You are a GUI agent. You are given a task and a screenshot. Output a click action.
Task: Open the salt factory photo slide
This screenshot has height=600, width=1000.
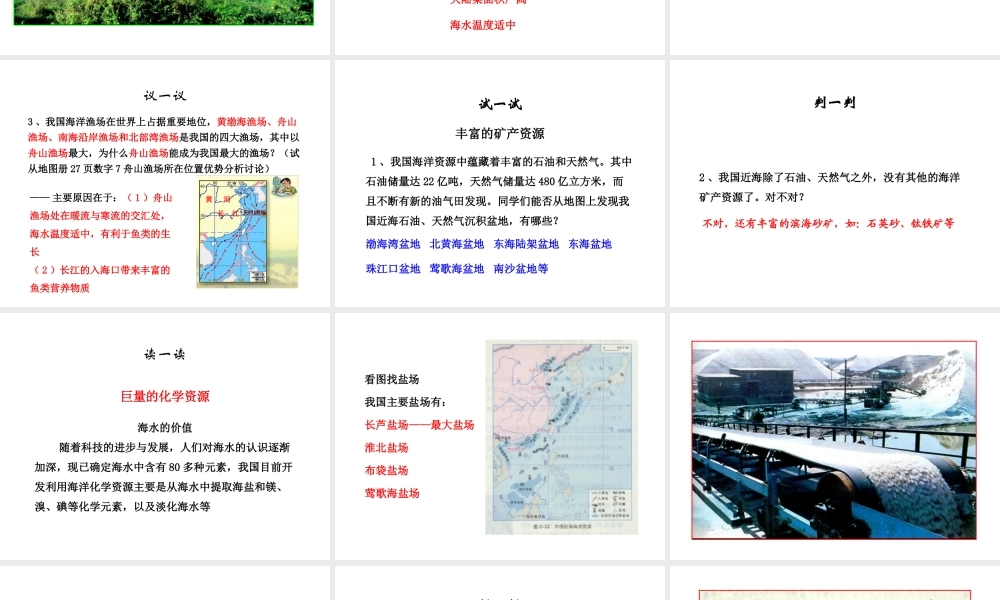tap(835, 436)
